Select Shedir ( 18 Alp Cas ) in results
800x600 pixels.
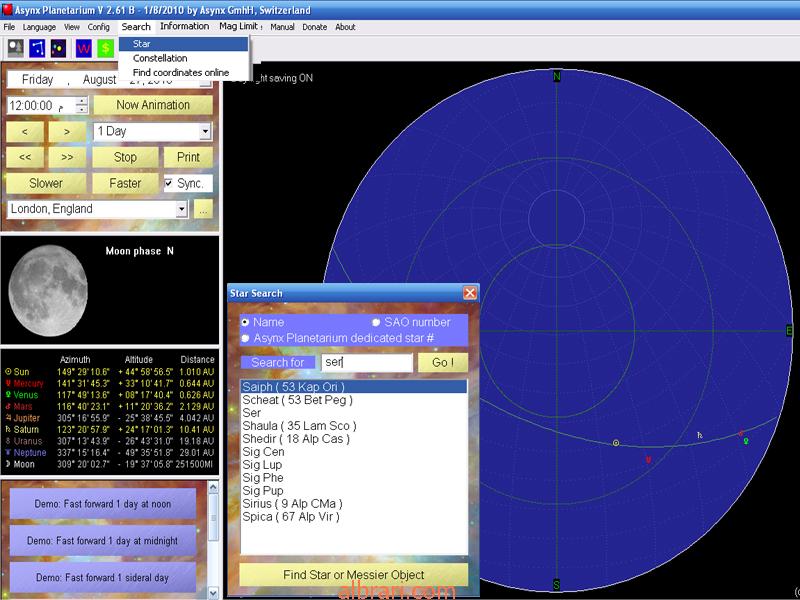point(354,439)
